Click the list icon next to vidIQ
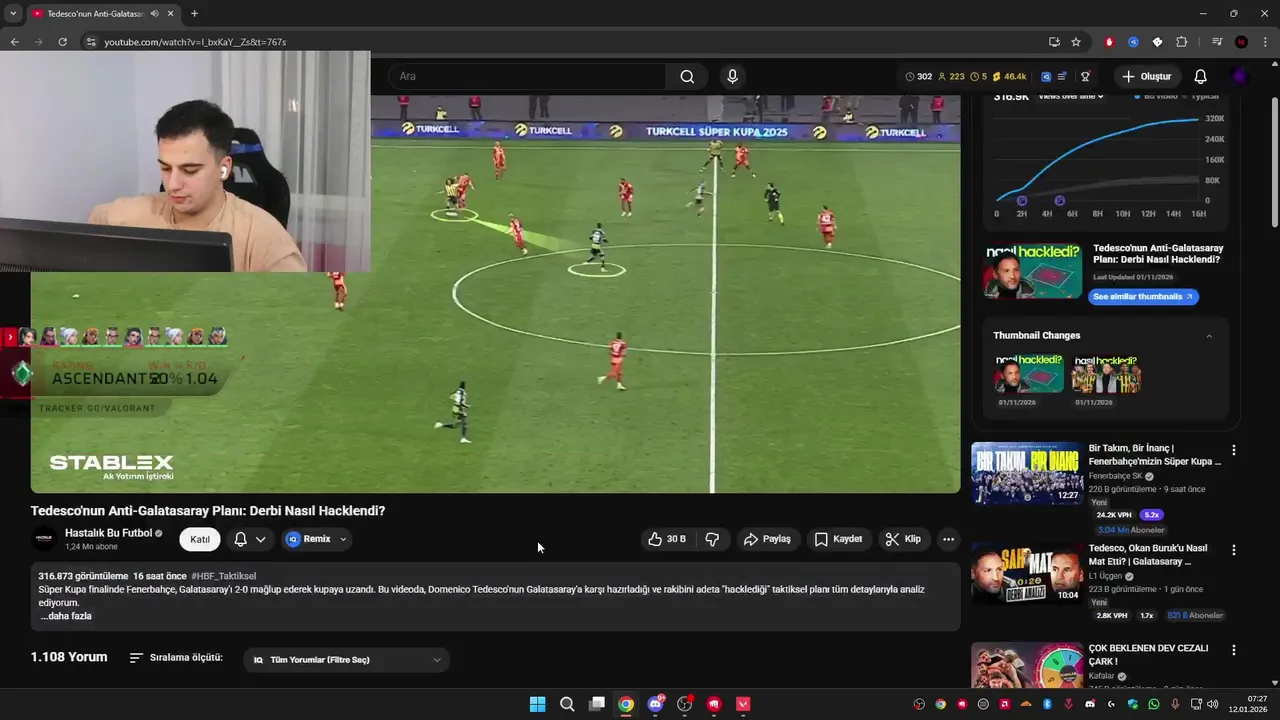 click(1062, 77)
